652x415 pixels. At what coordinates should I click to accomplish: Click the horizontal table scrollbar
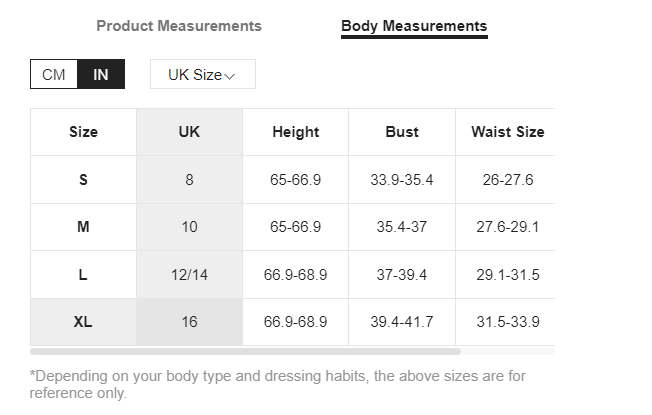pyautogui.click(x=245, y=351)
